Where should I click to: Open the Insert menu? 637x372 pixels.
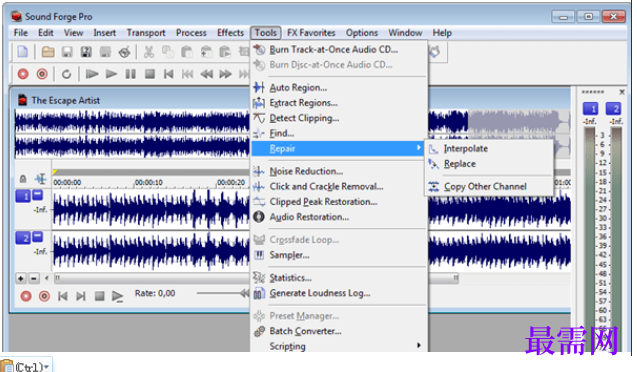pos(104,32)
